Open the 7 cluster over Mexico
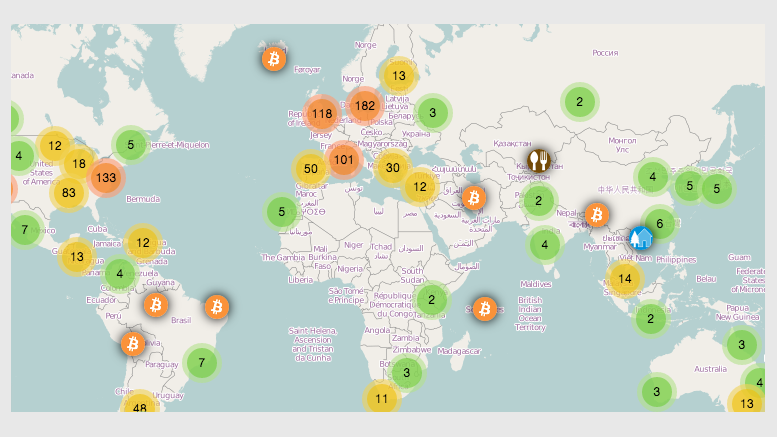 (x=25, y=230)
